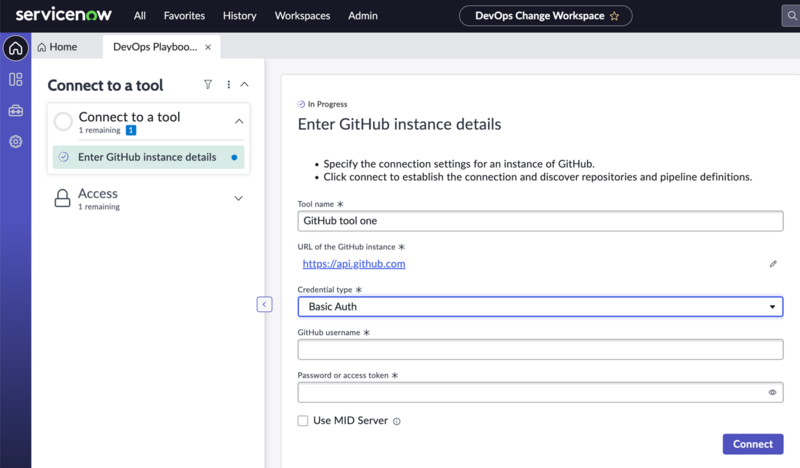Viewport: 800px width, 468px height.
Task: Click the filter funnel icon
Action: 208,84
